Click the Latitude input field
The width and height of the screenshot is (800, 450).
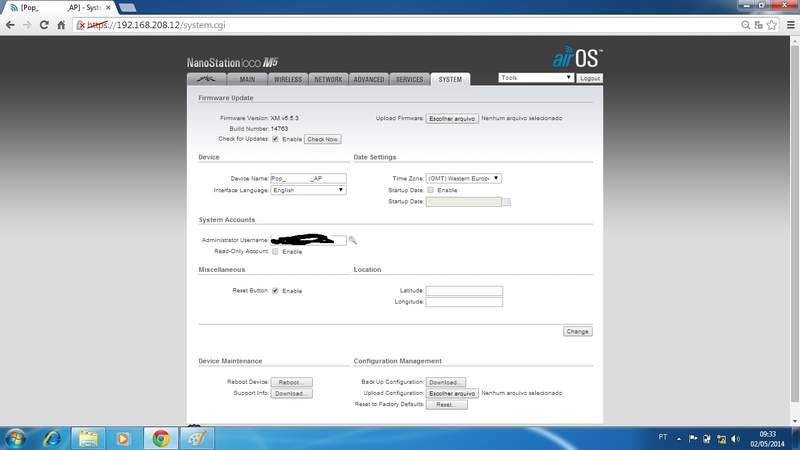464,290
